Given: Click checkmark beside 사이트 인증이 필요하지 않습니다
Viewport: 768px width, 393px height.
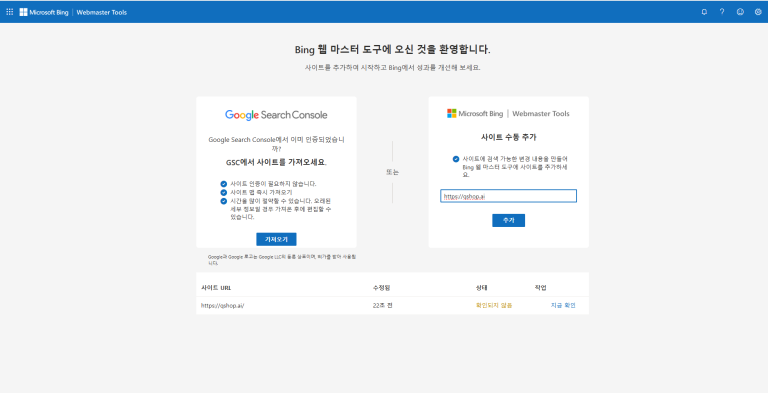Looking at the screenshot, I should click(223, 184).
